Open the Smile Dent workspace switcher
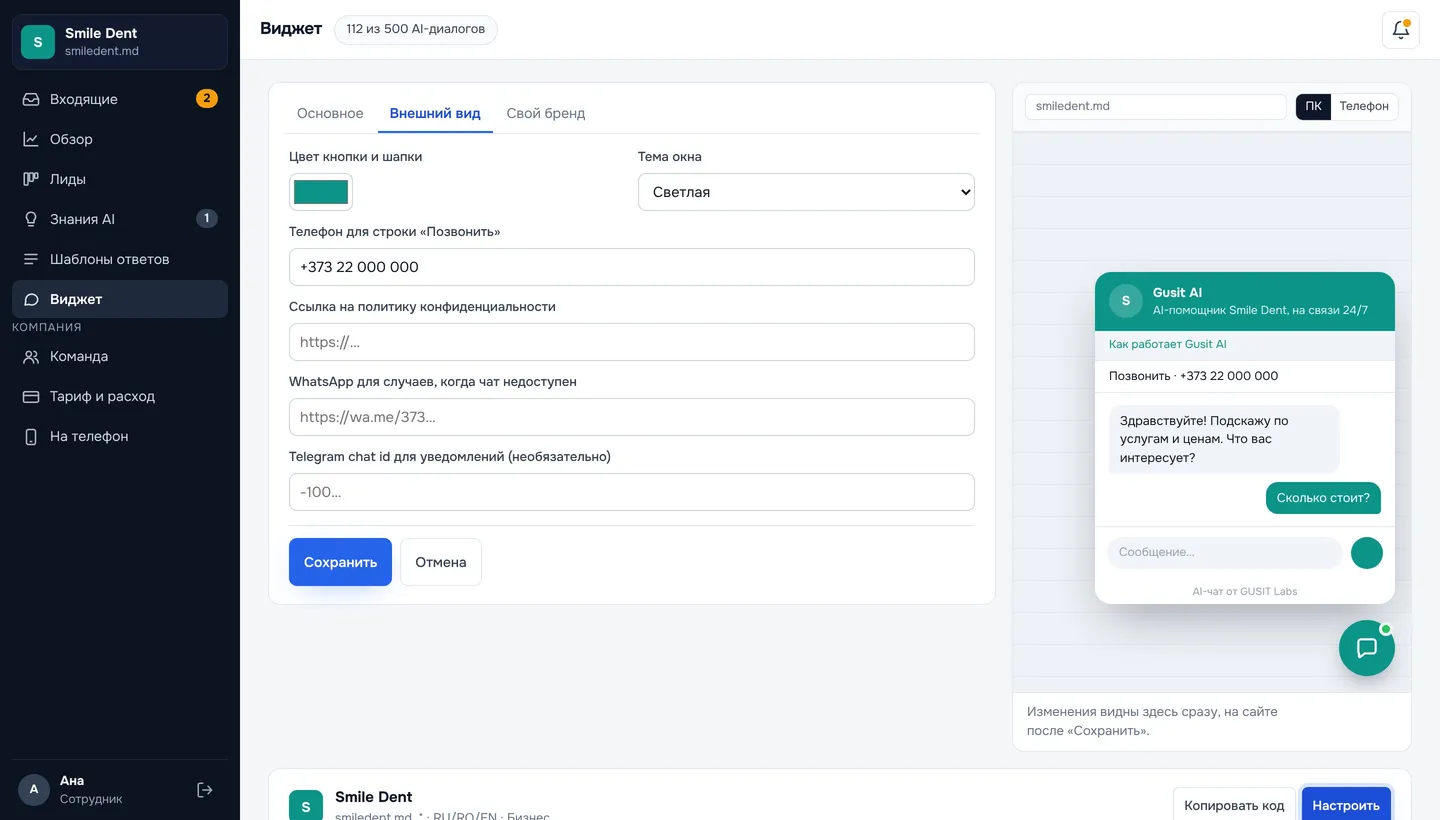Image resolution: width=1440 pixels, height=820 pixels. (120, 42)
